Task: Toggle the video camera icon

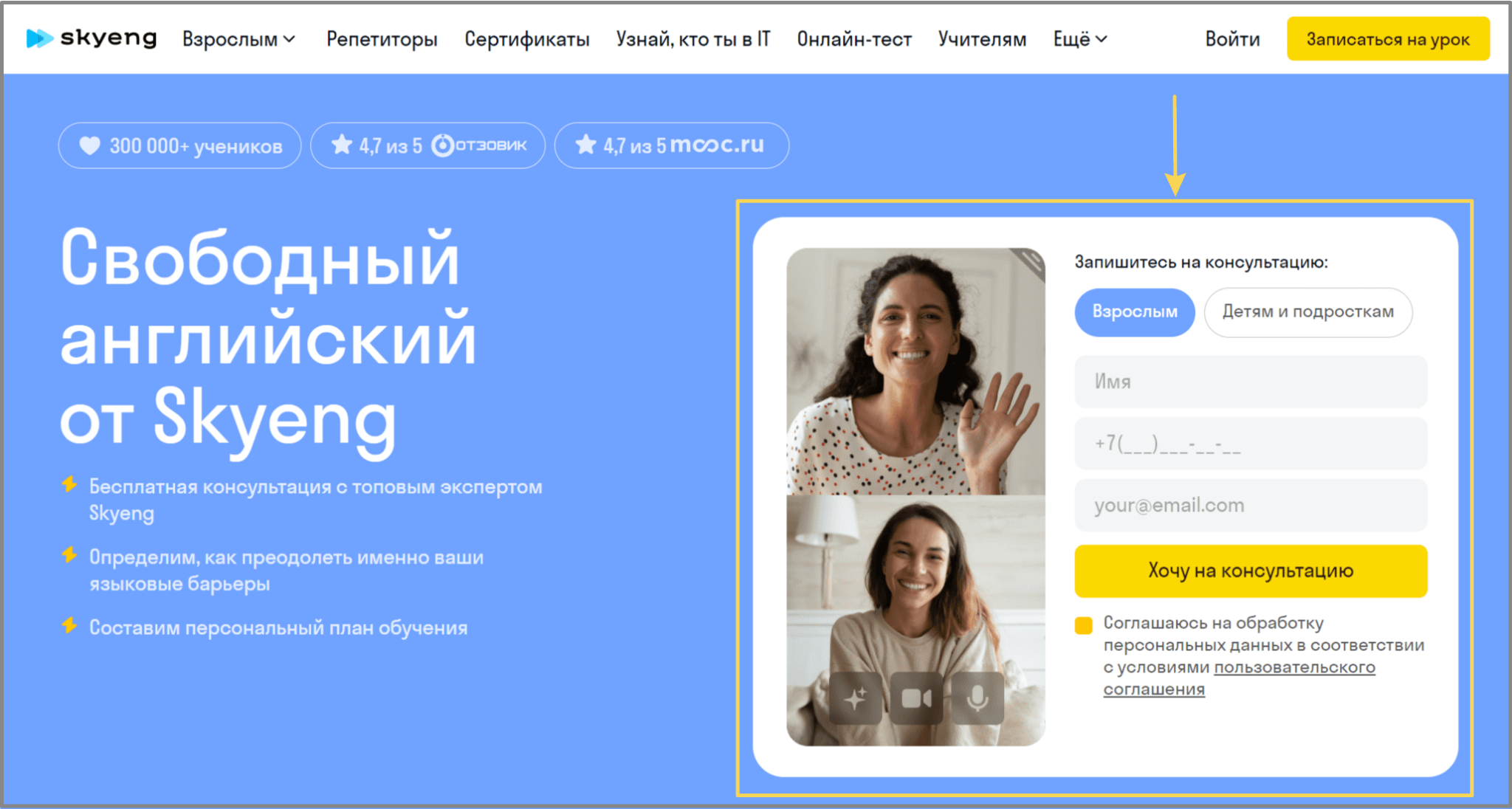Action: click(x=916, y=698)
